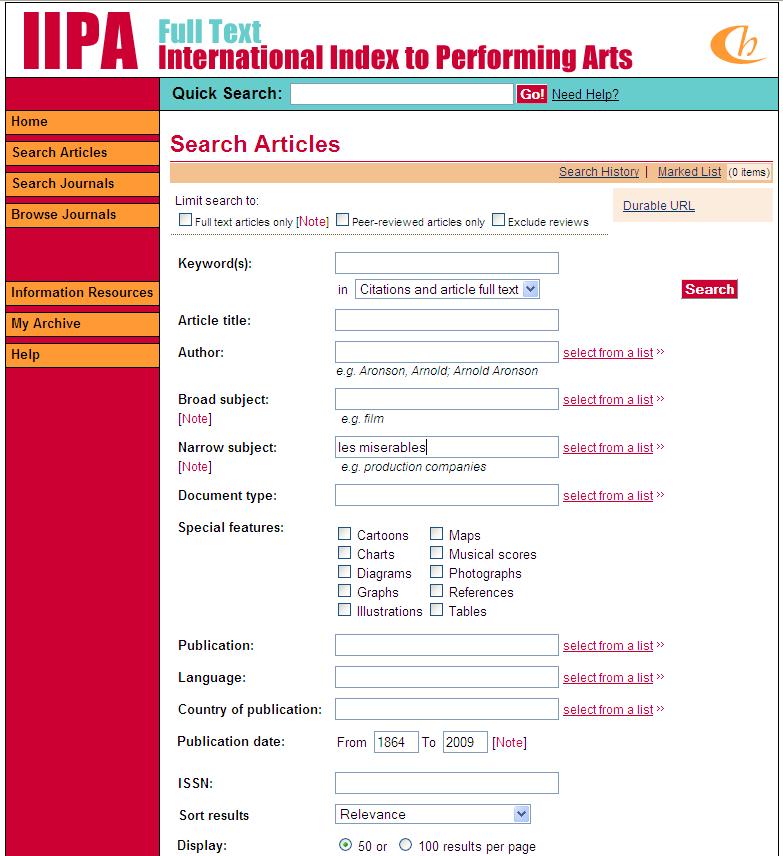Click the Go! quick search button
Viewport: 783px width, 856px height.
pos(532,94)
